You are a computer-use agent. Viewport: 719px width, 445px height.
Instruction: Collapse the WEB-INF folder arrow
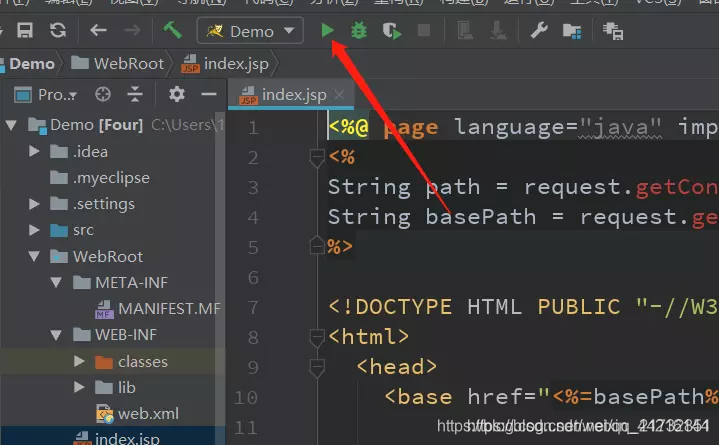click(56, 334)
